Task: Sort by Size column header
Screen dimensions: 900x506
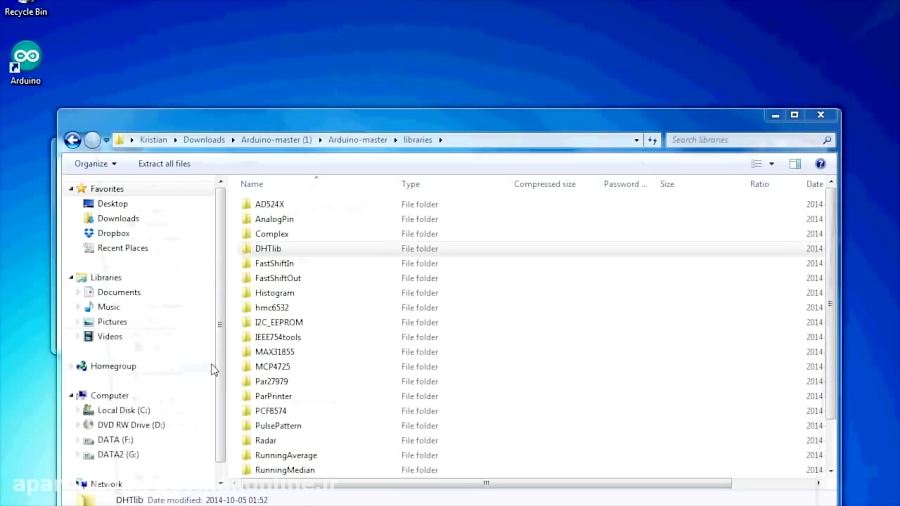Action: [667, 184]
